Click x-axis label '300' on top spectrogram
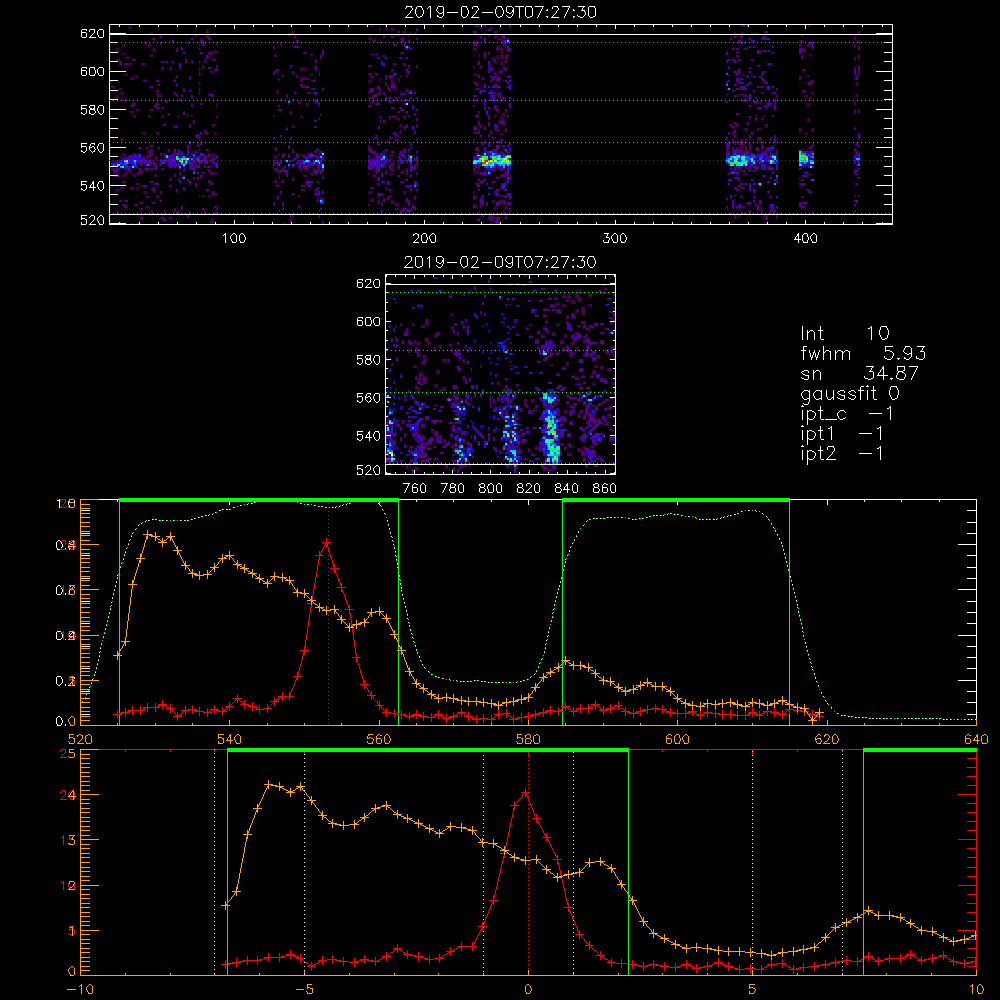1000x1000 pixels. [615, 239]
